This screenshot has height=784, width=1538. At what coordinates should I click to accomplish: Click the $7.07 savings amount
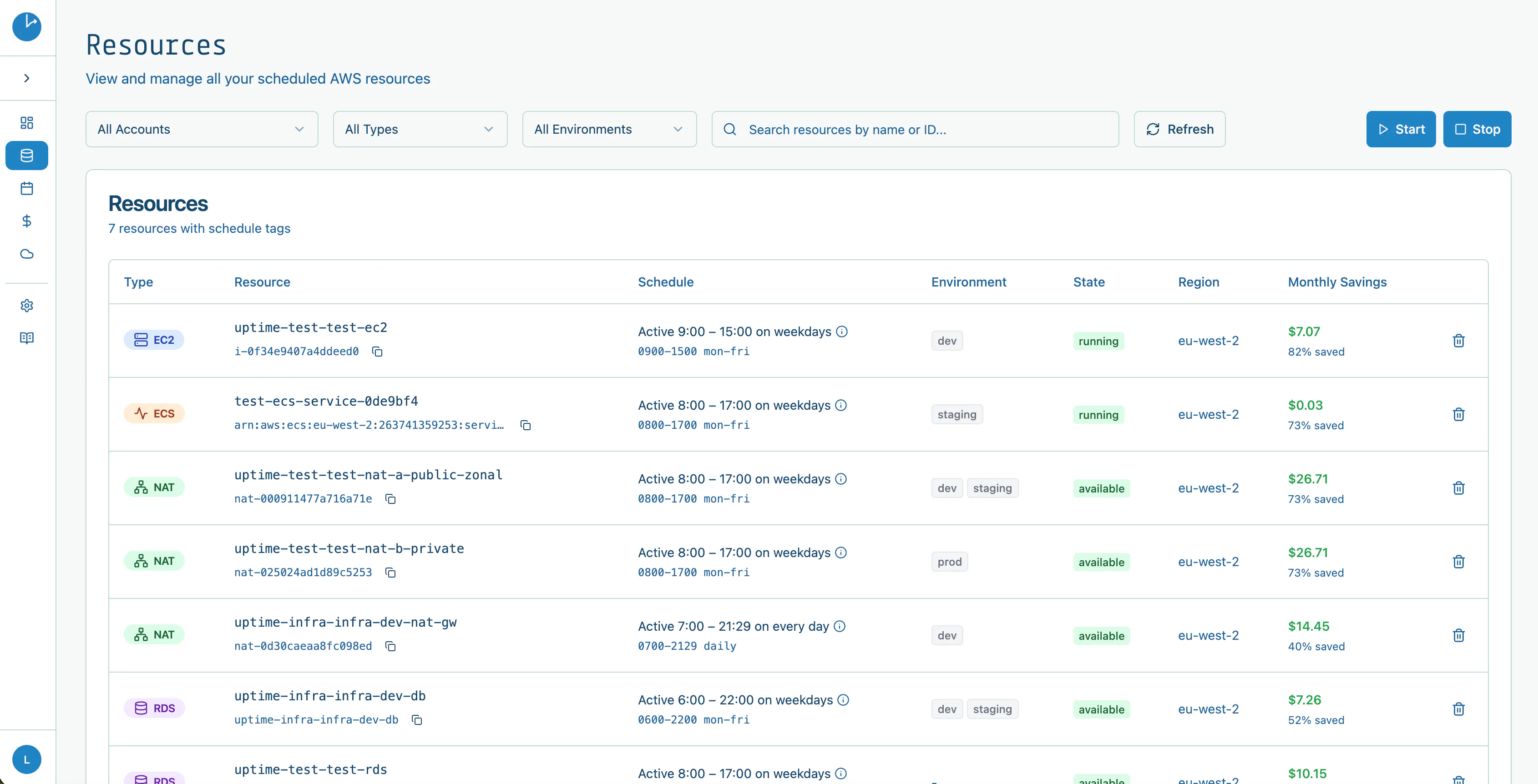point(1303,332)
